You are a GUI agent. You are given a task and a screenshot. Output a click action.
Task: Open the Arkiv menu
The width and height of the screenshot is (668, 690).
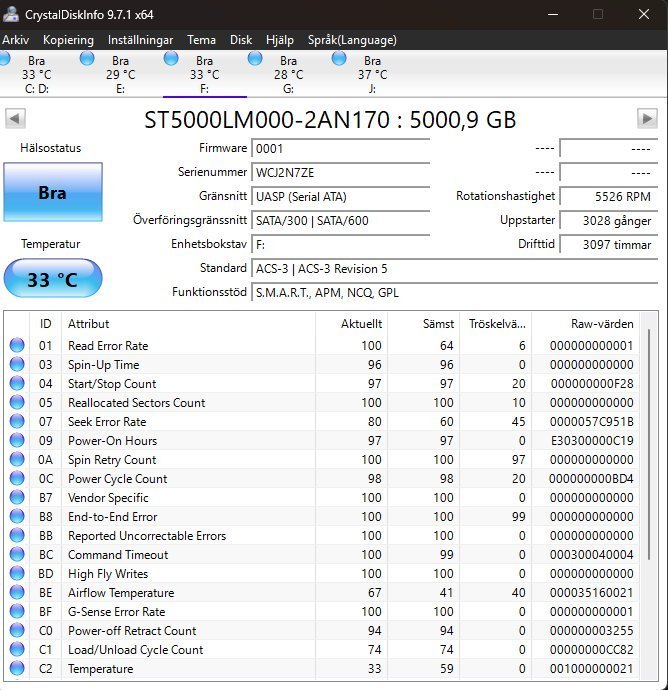(15, 40)
